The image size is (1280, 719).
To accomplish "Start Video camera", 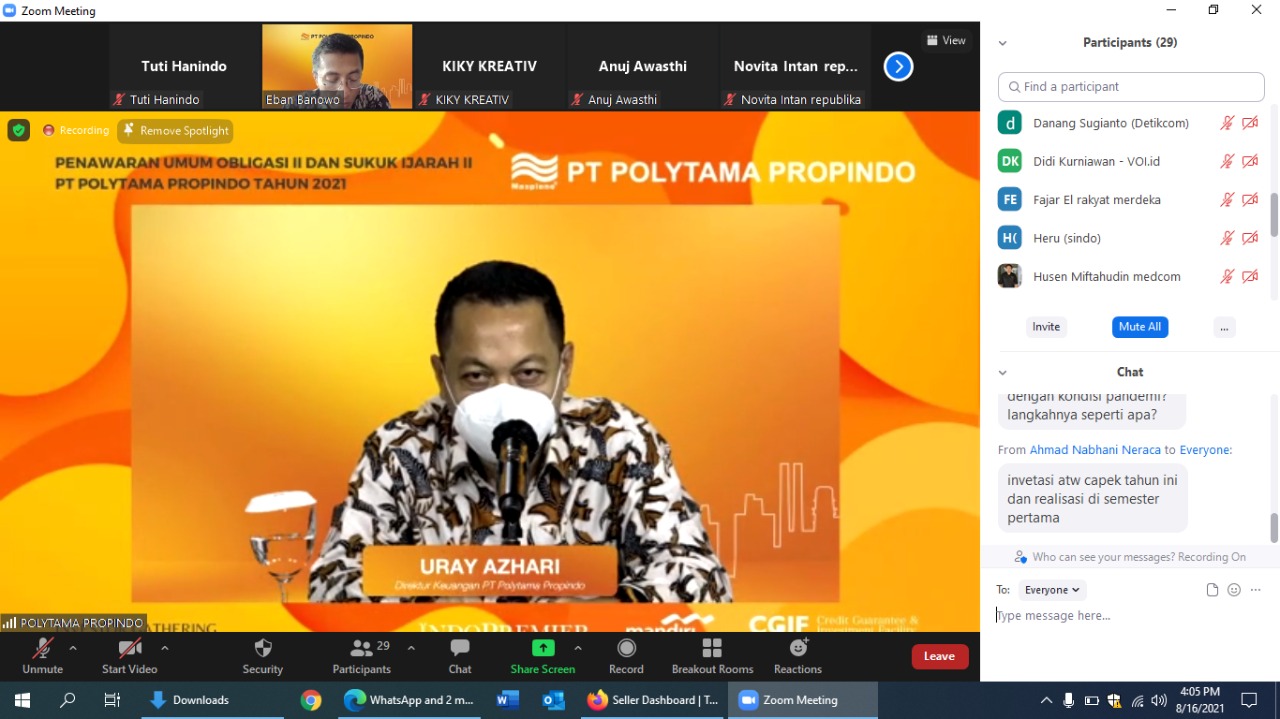I will pos(129,656).
